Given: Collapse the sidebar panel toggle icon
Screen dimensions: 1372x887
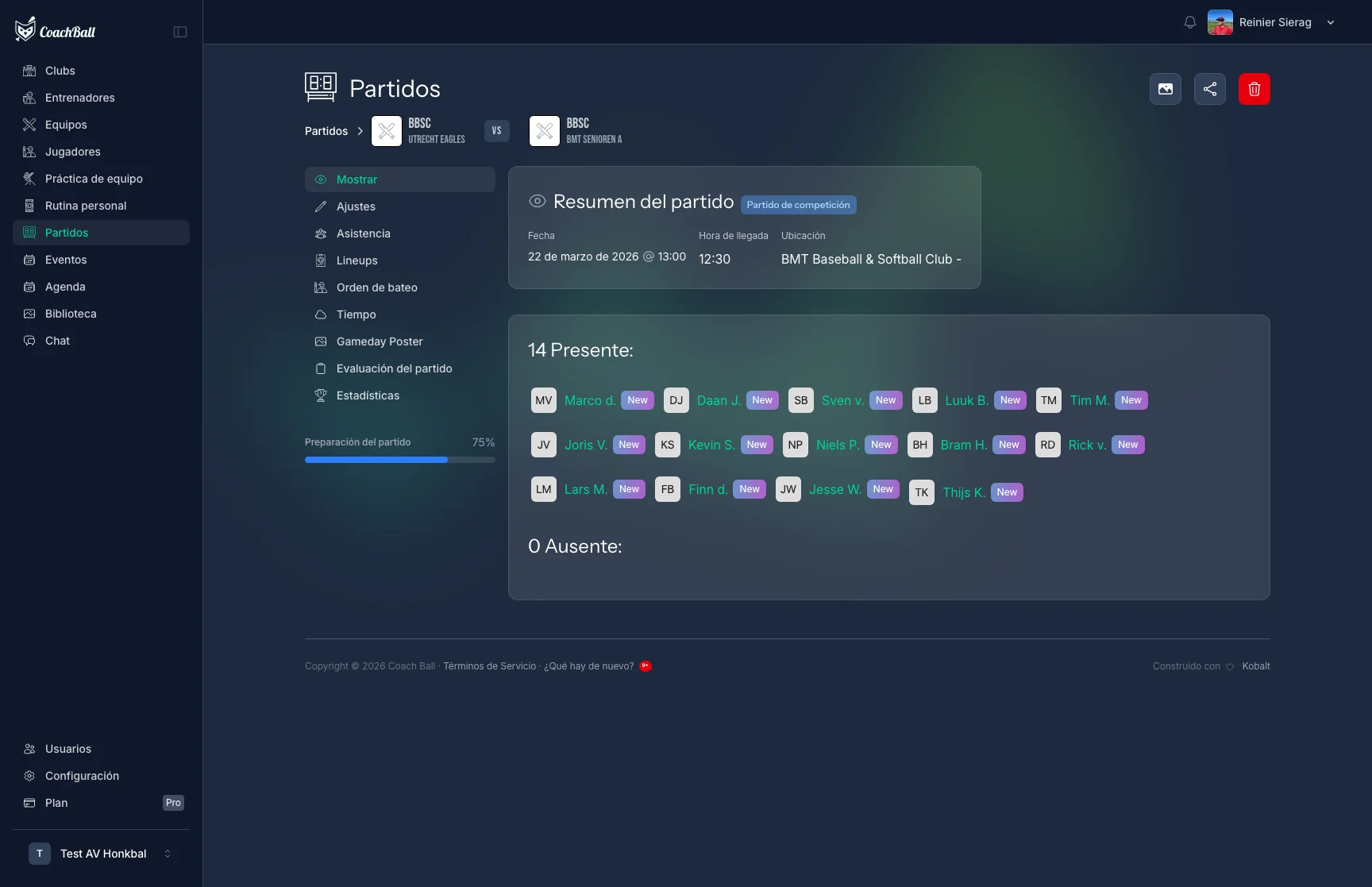Looking at the screenshot, I should [x=180, y=32].
